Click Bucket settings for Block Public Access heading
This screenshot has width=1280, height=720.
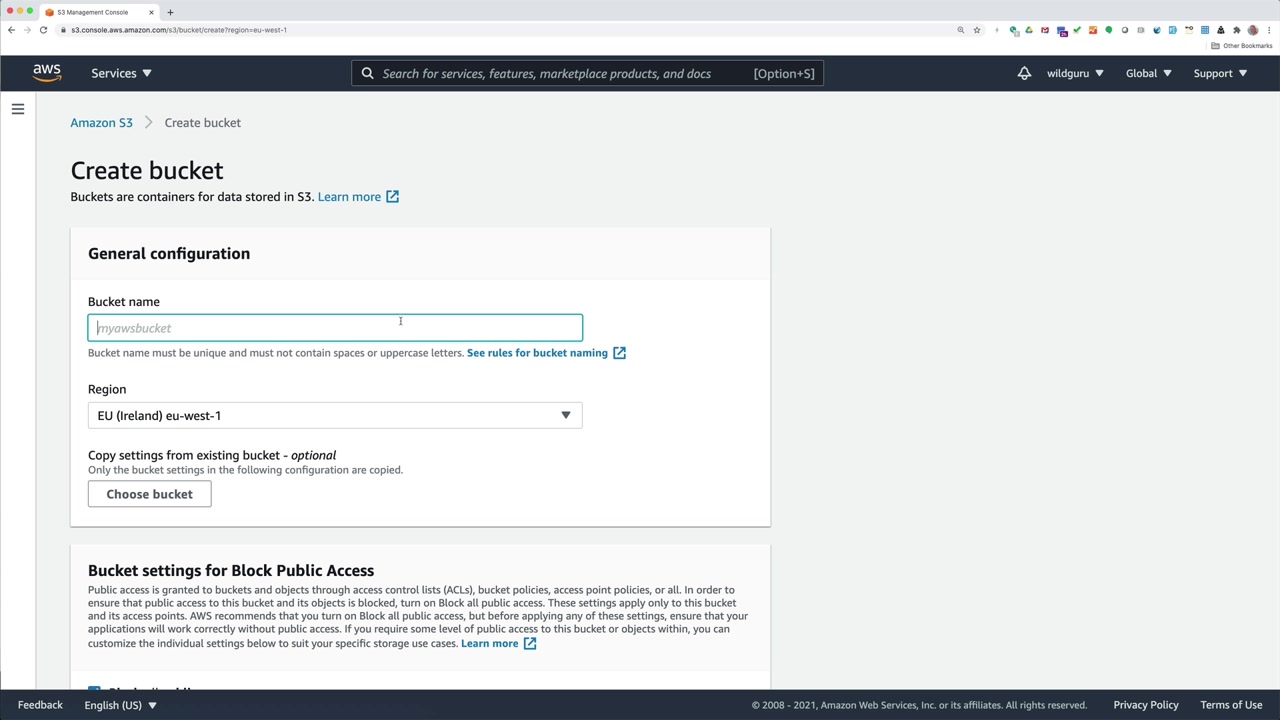pyautogui.click(x=231, y=571)
